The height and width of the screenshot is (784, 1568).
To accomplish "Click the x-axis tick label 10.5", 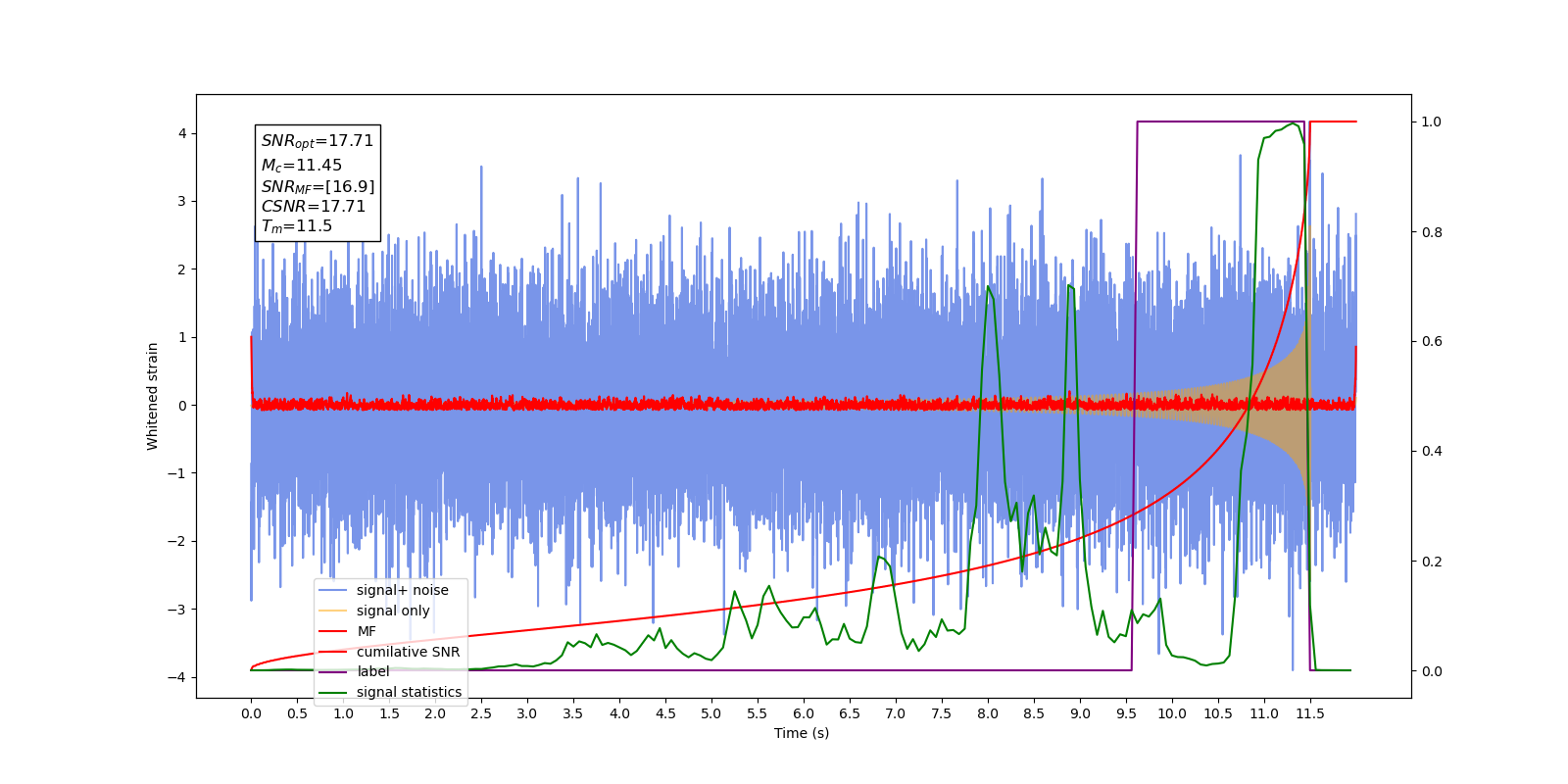I will [x=1218, y=713].
